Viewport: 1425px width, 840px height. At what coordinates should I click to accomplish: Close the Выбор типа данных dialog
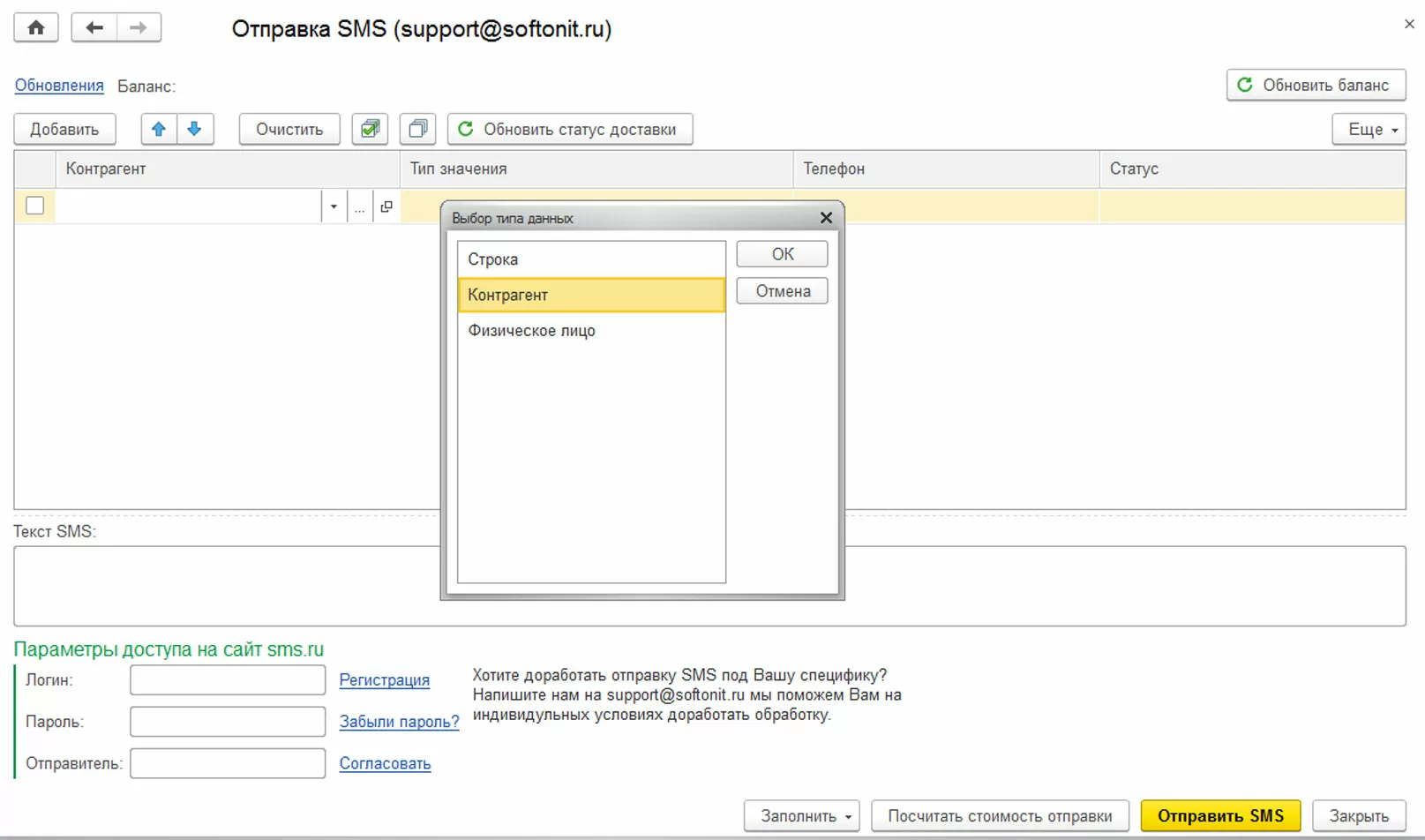click(x=826, y=218)
